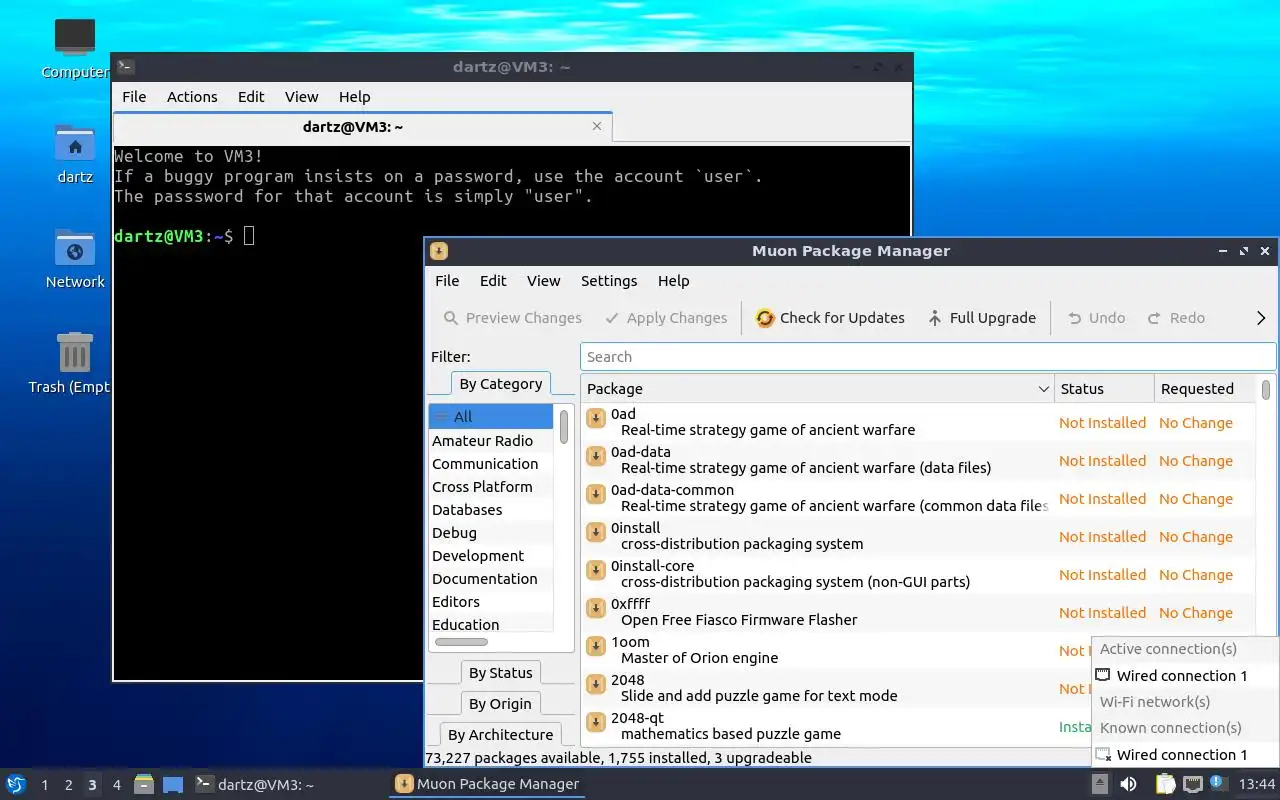
Task: Switch to the By Architecture filter tab
Action: [501, 734]
